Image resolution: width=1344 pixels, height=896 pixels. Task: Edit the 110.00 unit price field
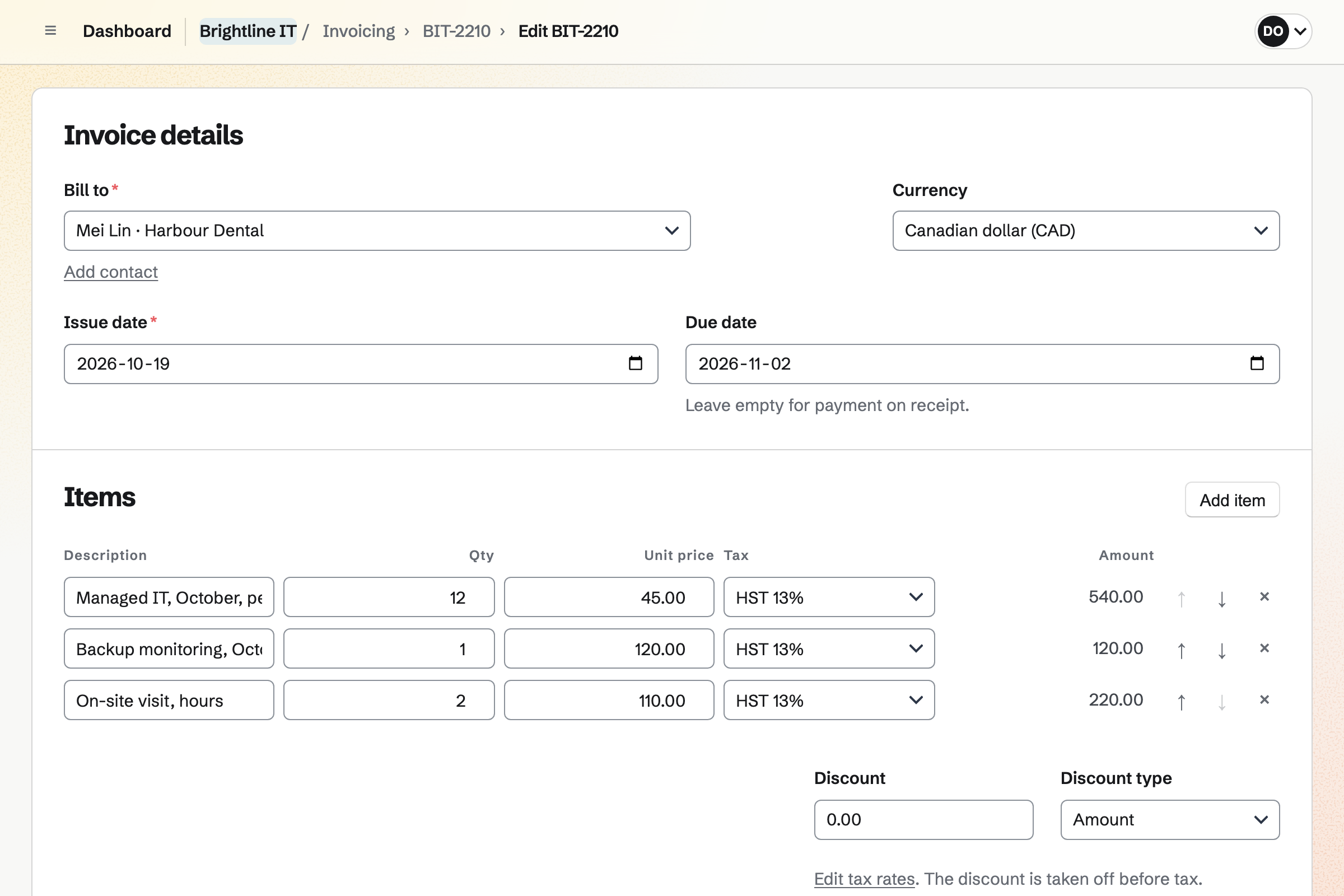[609, 700]
